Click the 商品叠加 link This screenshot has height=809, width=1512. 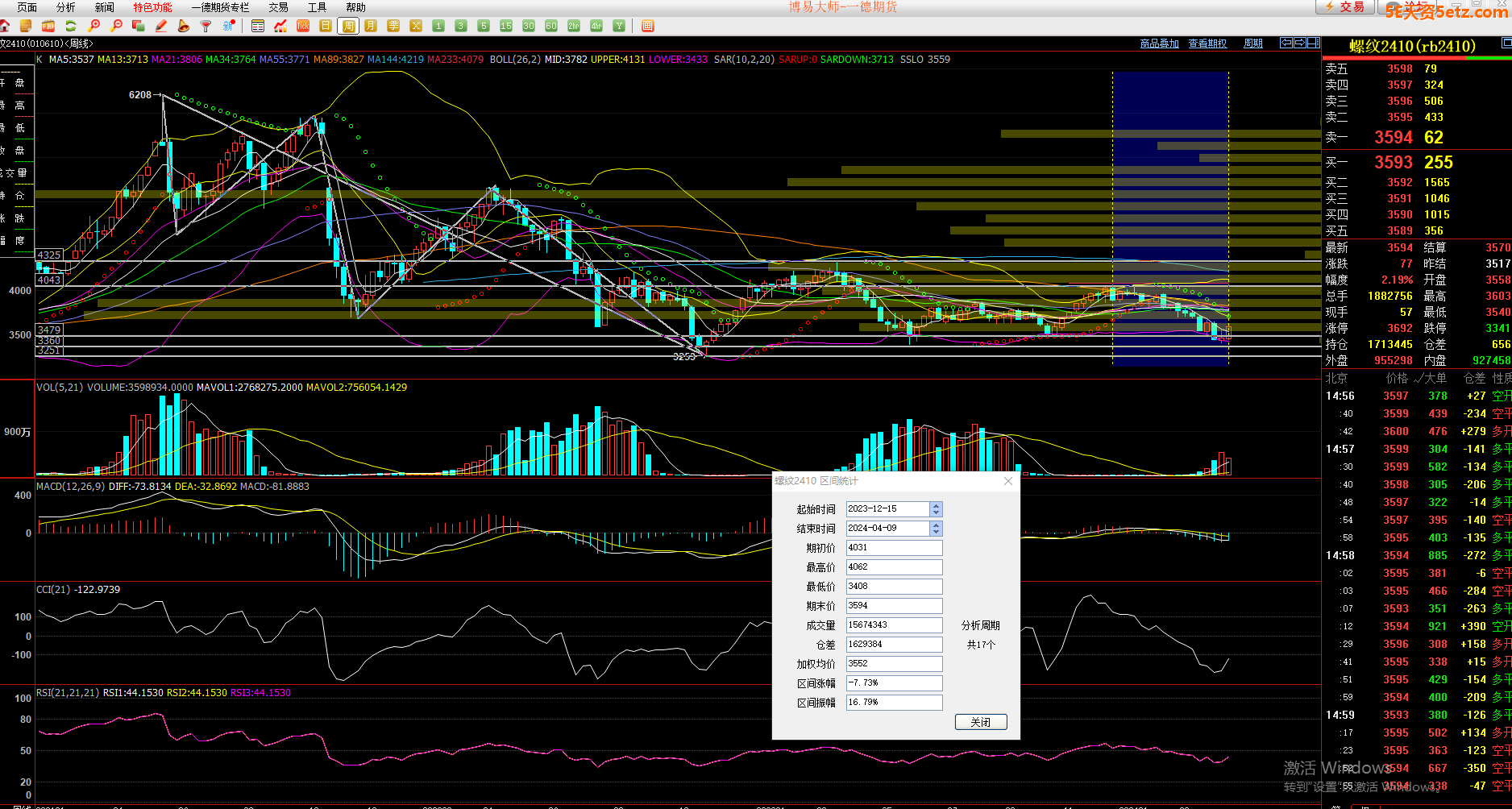[x=1159, y=44]
